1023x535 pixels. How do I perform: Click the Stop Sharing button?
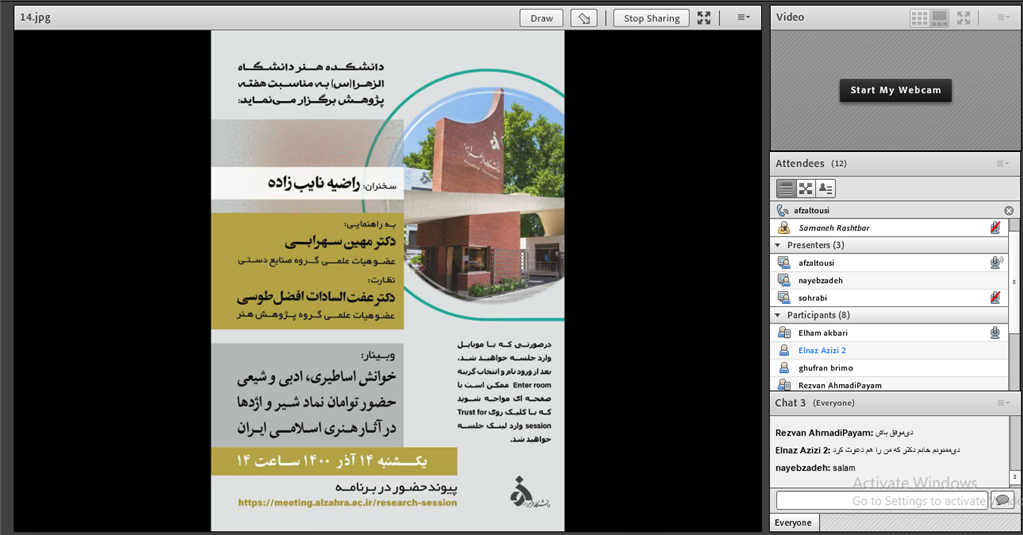coord(651,18)
